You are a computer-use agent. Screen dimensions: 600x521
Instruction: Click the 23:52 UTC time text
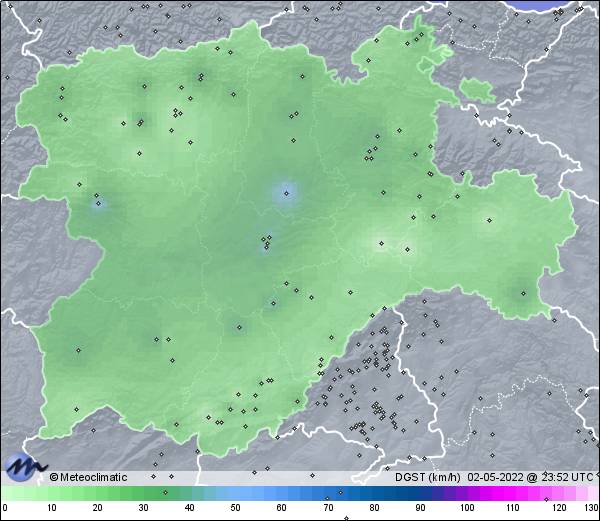click(567, 477)
